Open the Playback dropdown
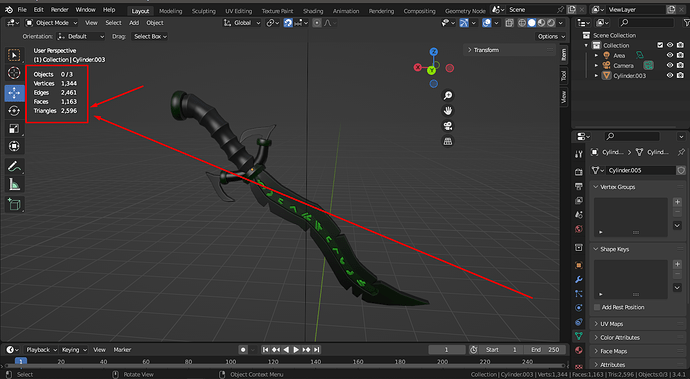The image size is (690, 379). tap(41, 350)
